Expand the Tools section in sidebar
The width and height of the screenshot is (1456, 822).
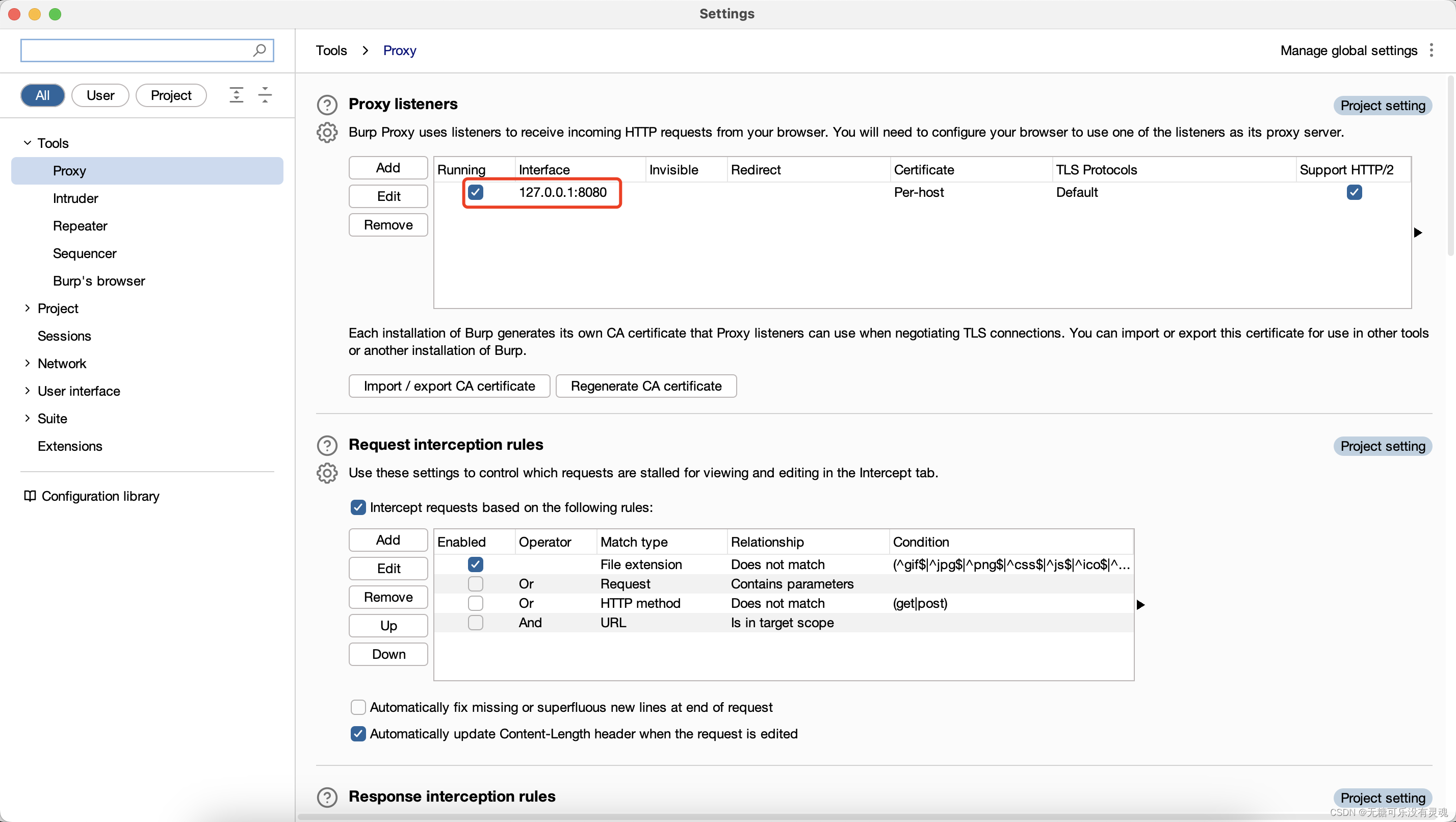(x=27, y=142)
